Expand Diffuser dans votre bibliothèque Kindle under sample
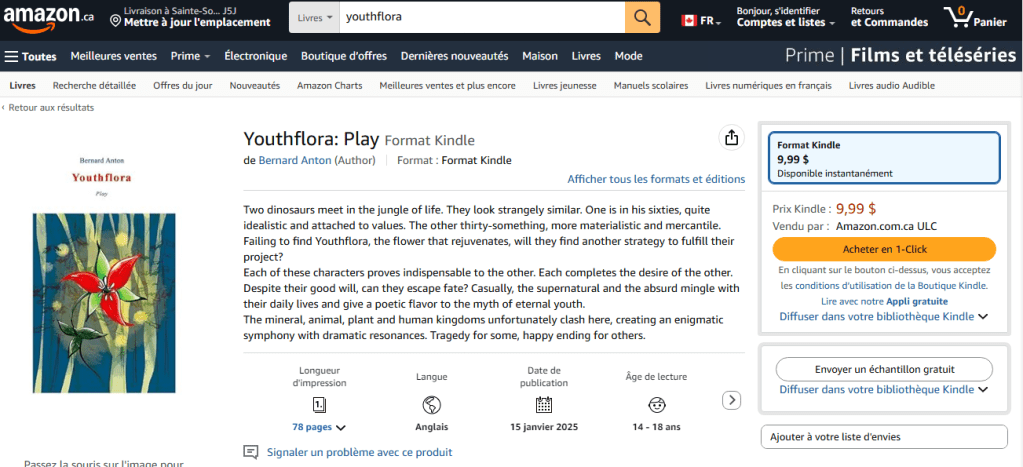The height and width of the screenshot is (467, 1023). point(883,390)
